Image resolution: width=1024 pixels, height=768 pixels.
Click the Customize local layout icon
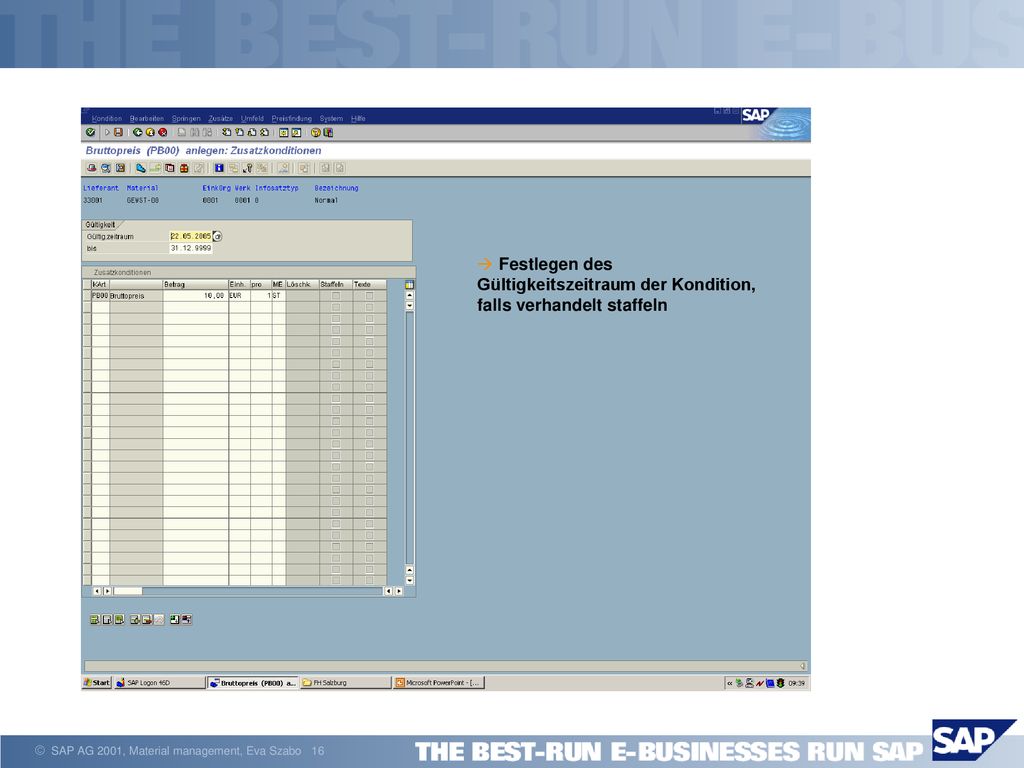[x=328, y=133]
